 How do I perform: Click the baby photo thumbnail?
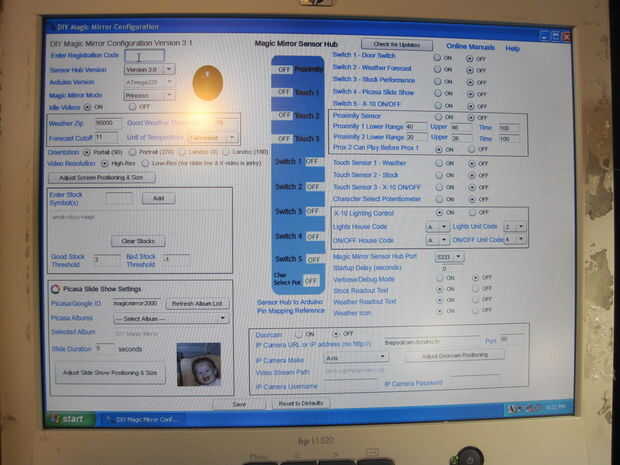coord(198,364)
